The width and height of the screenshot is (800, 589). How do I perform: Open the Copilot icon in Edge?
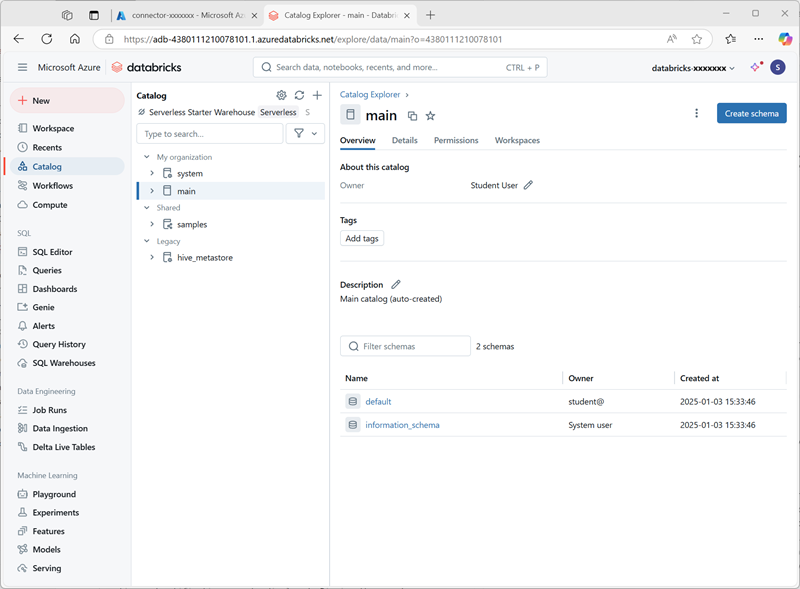(785, 39)
